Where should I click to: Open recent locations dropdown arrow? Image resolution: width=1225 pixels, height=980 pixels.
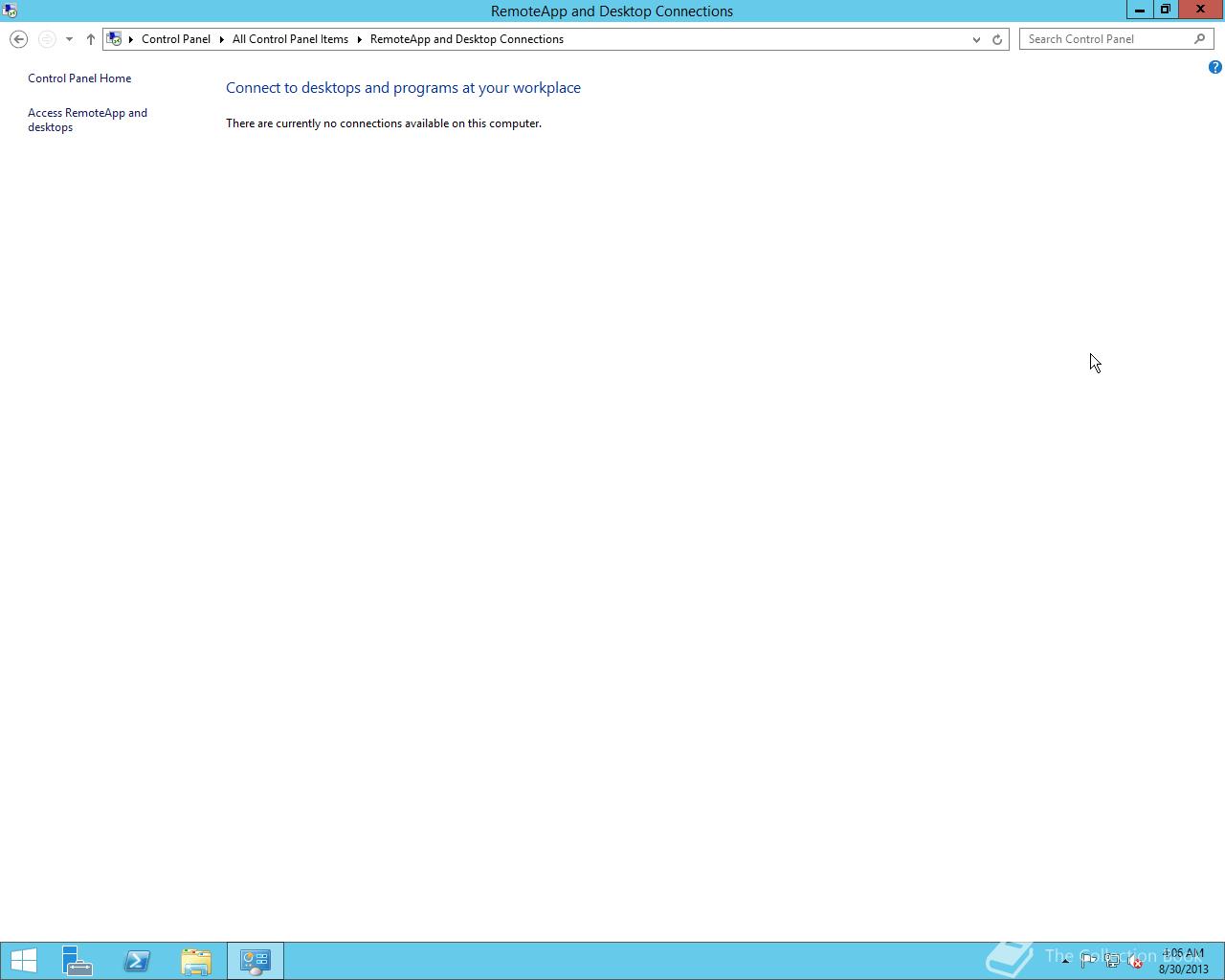(69, 39)
